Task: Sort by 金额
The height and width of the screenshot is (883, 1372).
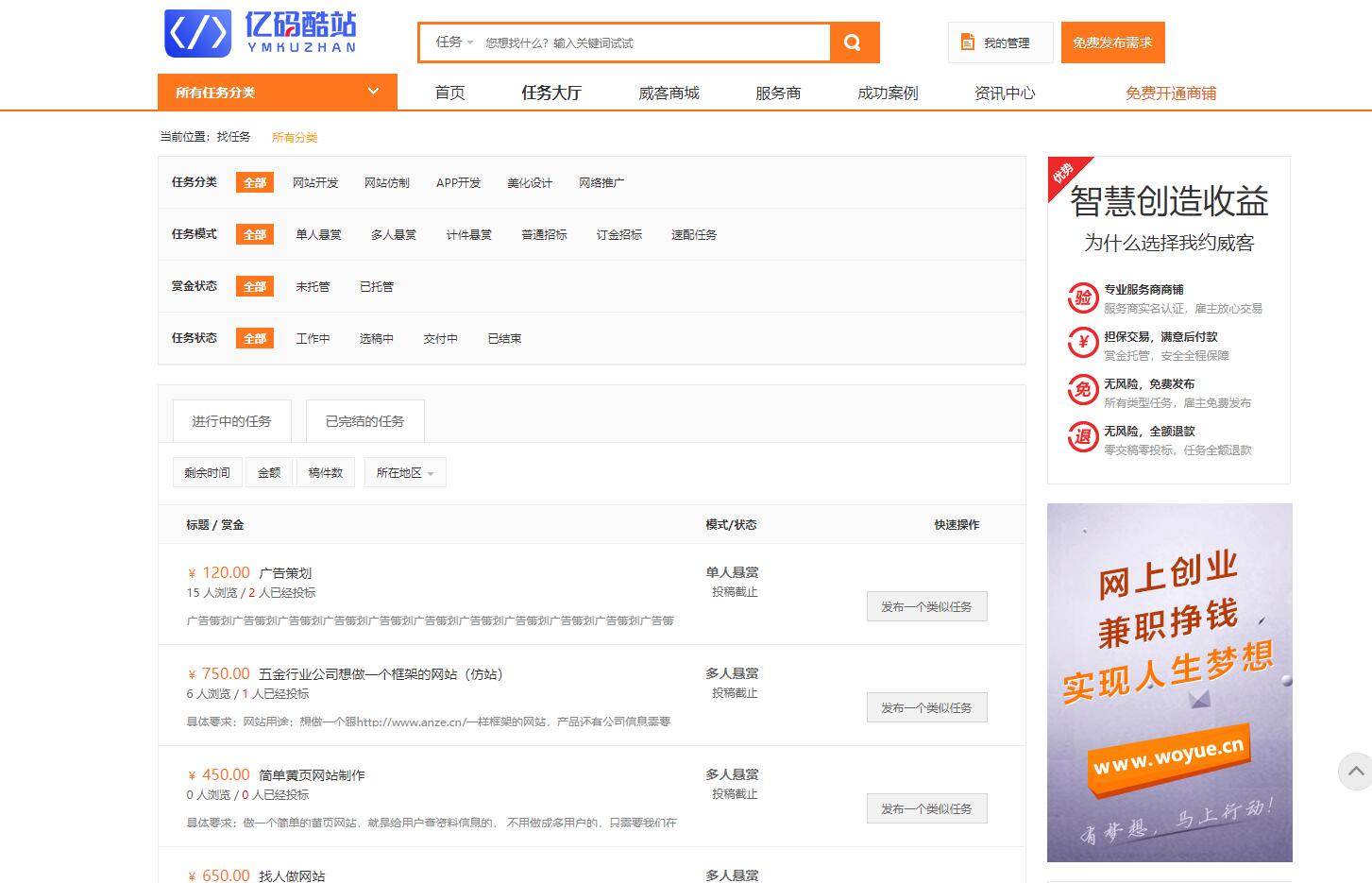Action: coord(269,472)
